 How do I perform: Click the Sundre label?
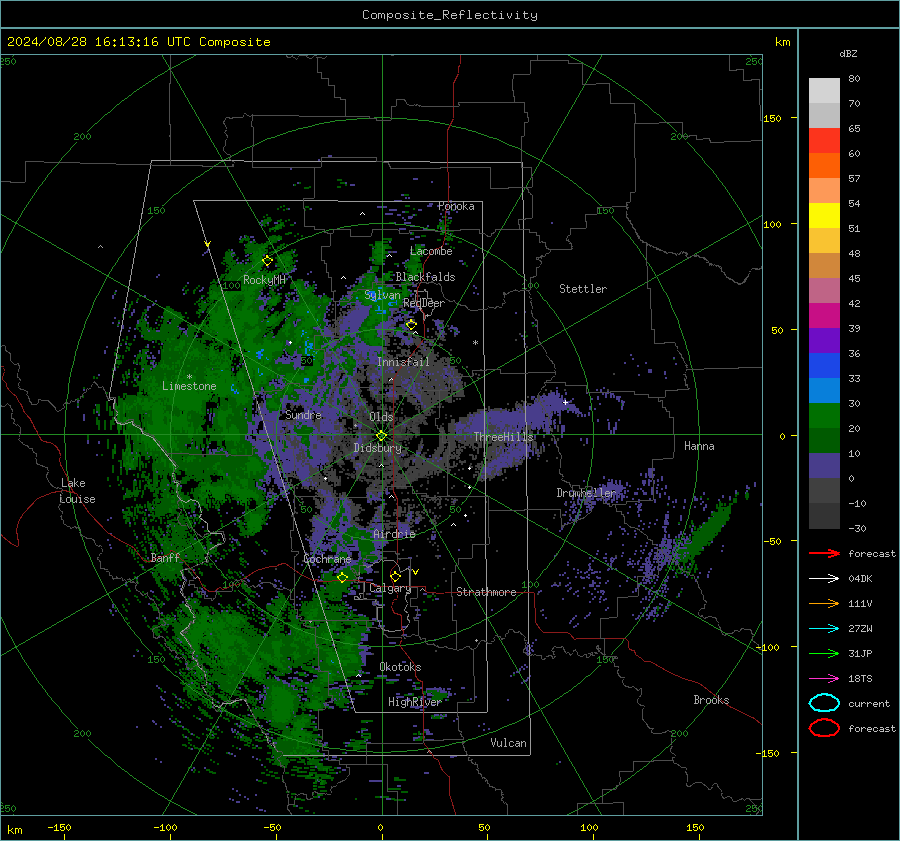point(303,415)
